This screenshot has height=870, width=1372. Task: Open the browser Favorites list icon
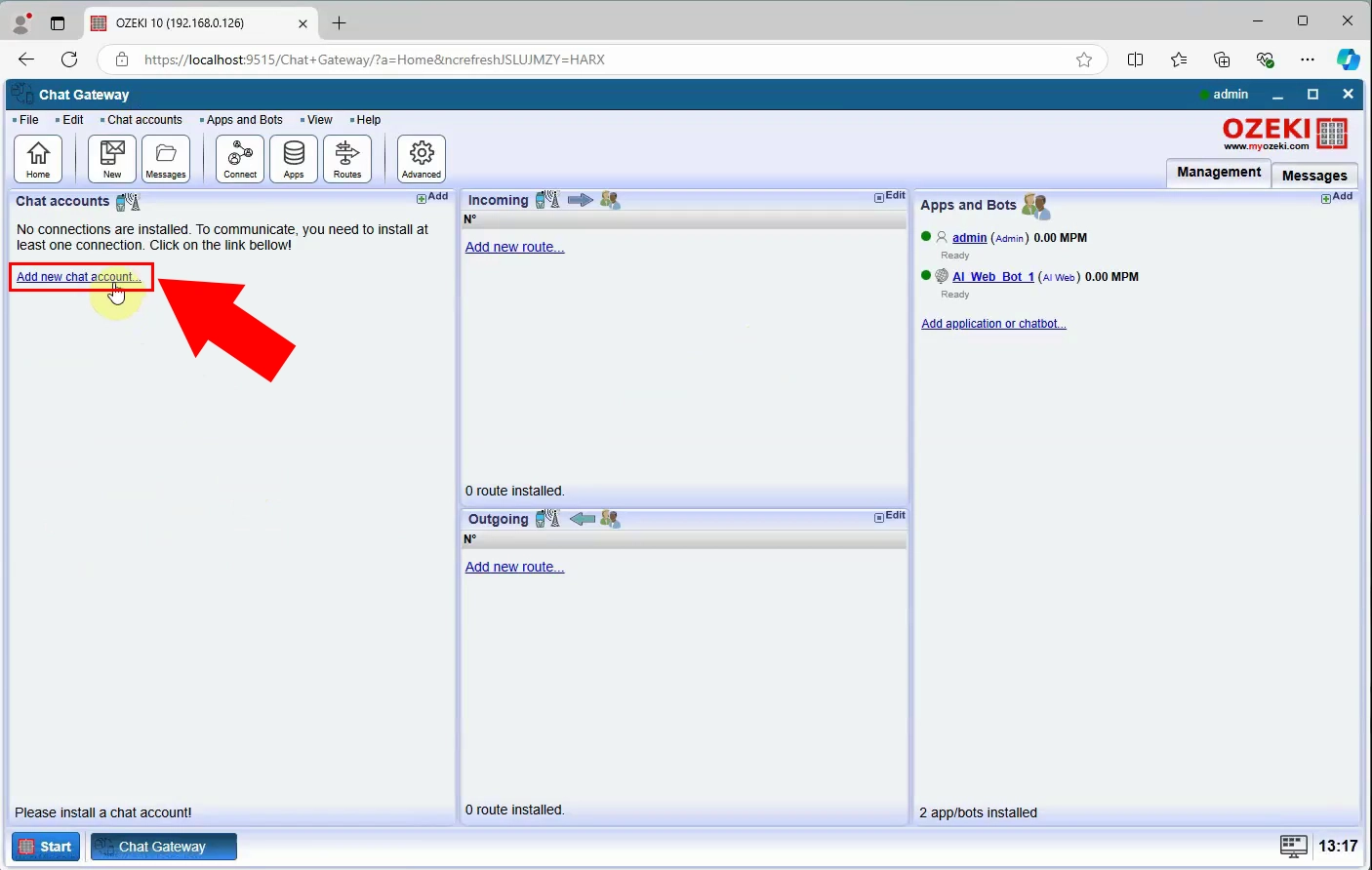(1179, 59)
